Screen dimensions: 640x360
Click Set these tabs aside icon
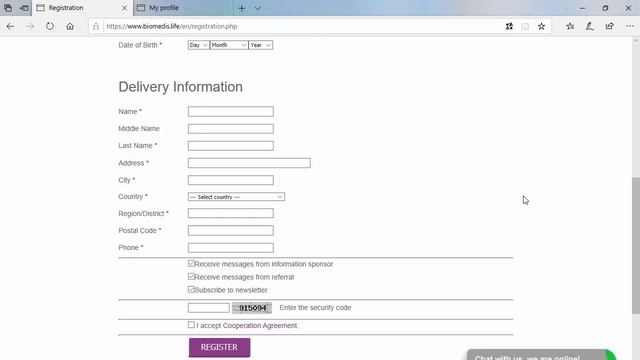coord(24,8)
